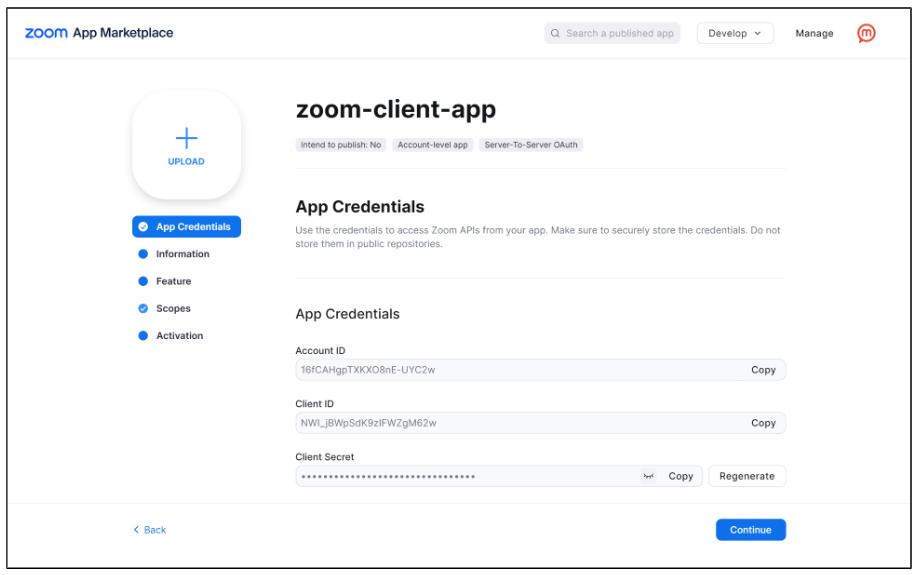
Task: Click the Feature step bullet
Action: click(143, 281)
